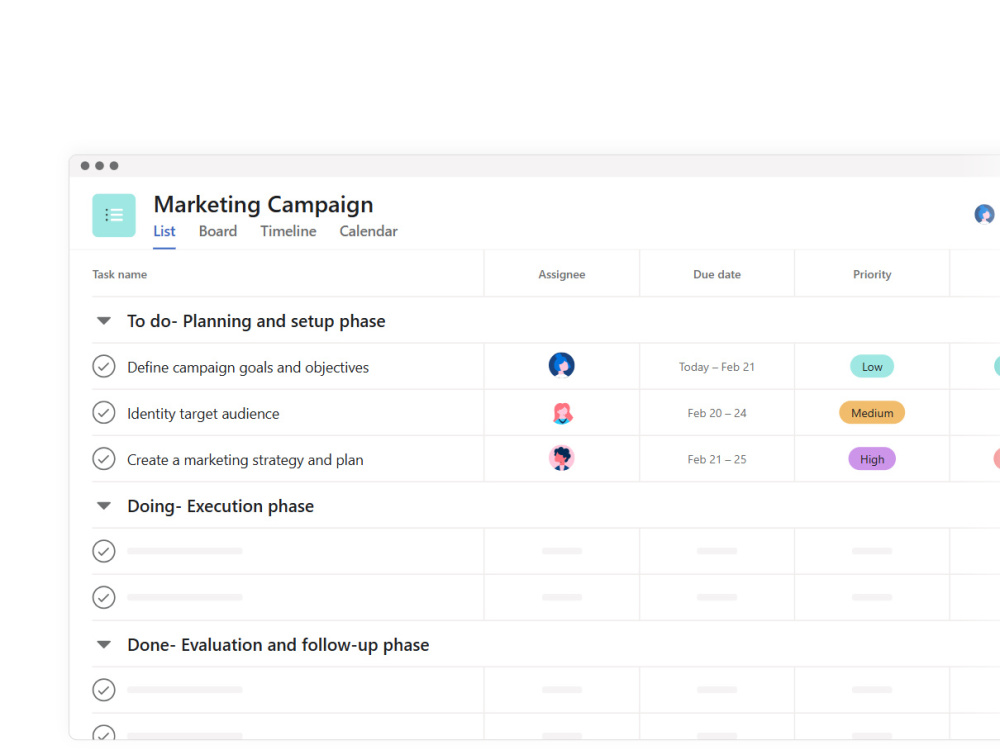Select due date Feb 21 – 25
The image size is (1000, 750).
coord(717,459)
